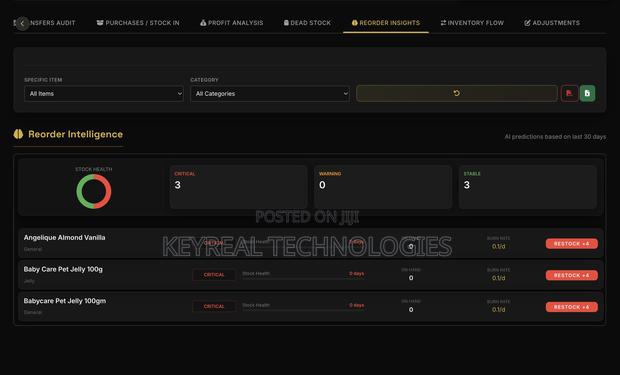Click the yellow refresh reset button
The width and height of the screenshot is (620, 375).
click(x=457, y=93)
